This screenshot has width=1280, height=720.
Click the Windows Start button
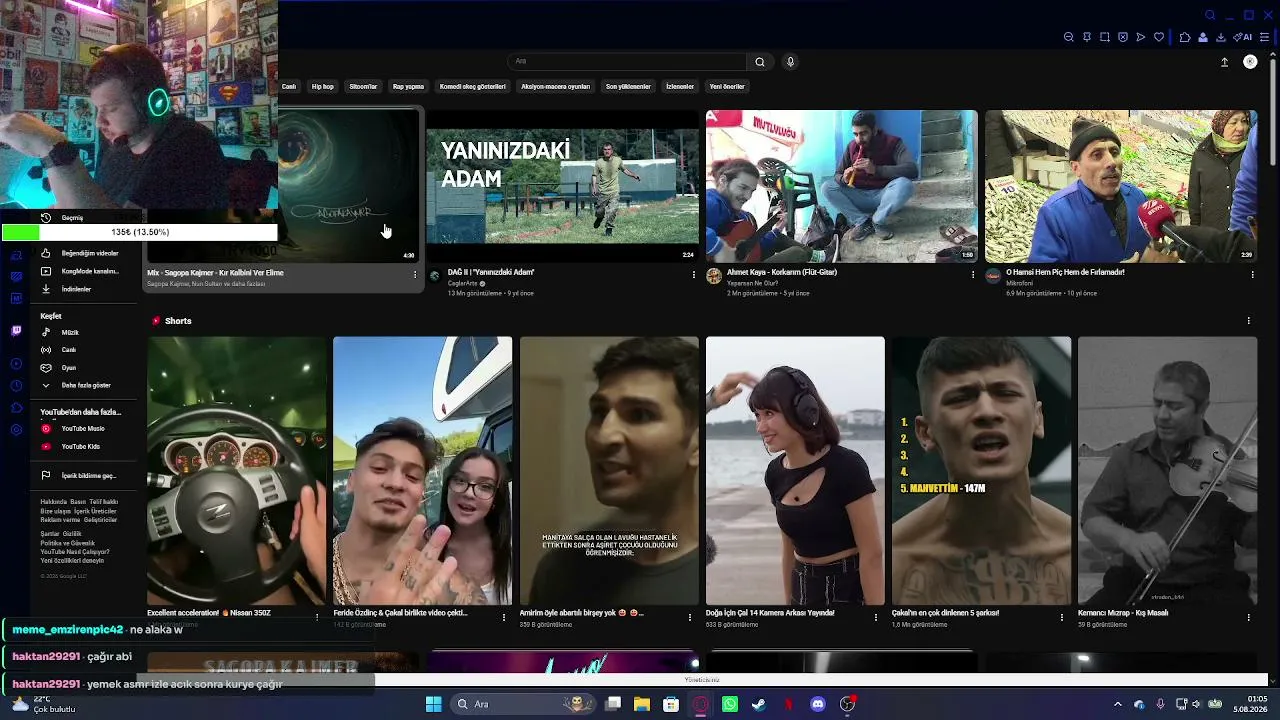tap(433, 704)
